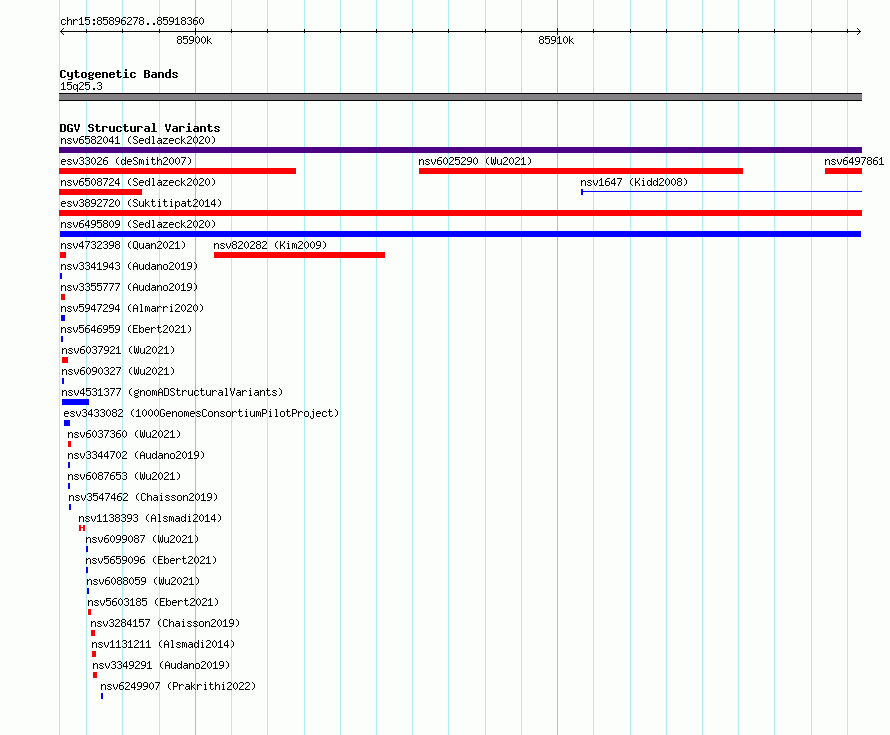The height and width of the screenshot is (735, 890).
Task: Click the red esv33026 variant bar
Action: pyautogui.click(x=178, y=171)
